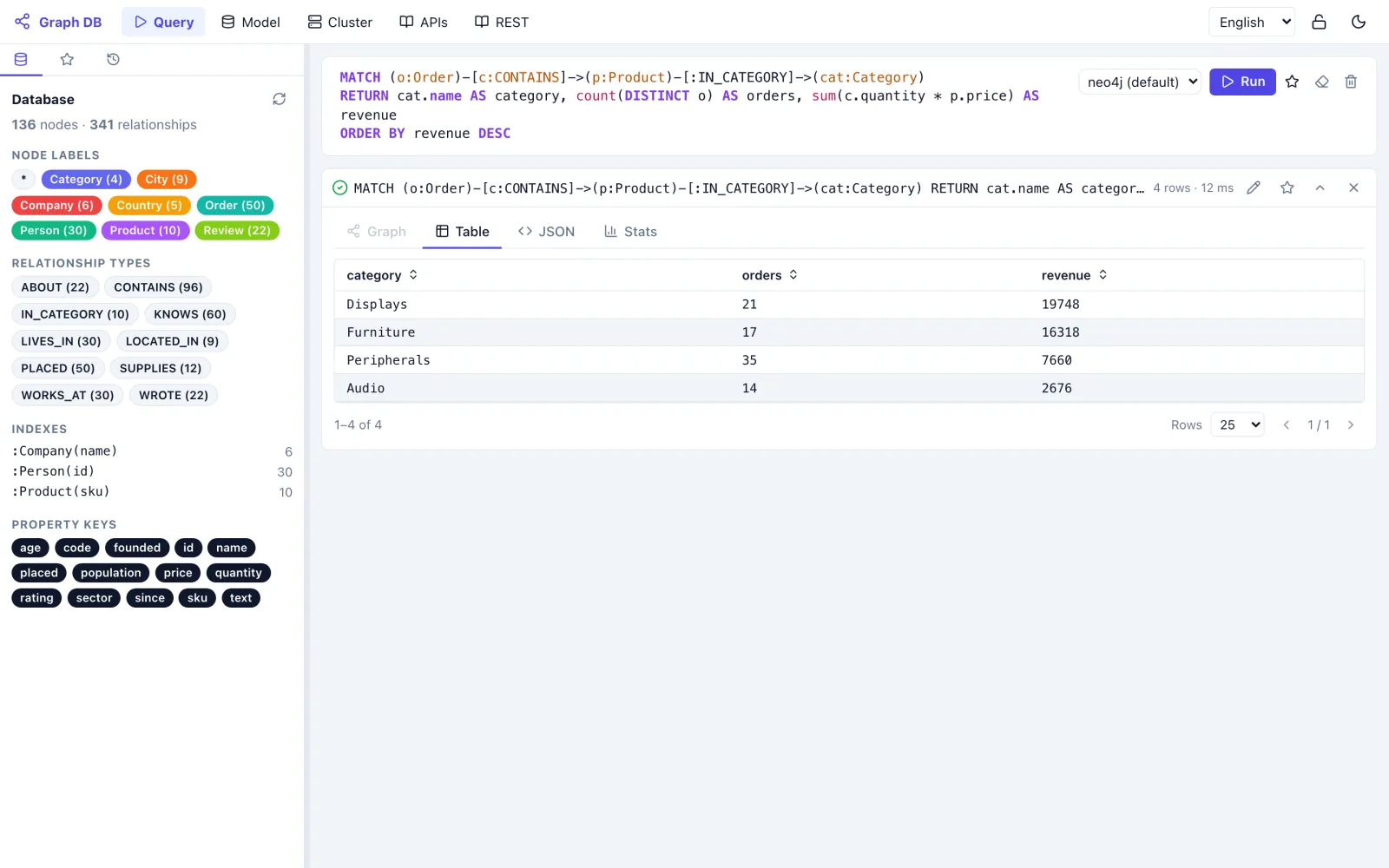This screenshot has height=868, width=1389.
Task: Run the Cypher query
Action: point(1242,82)
